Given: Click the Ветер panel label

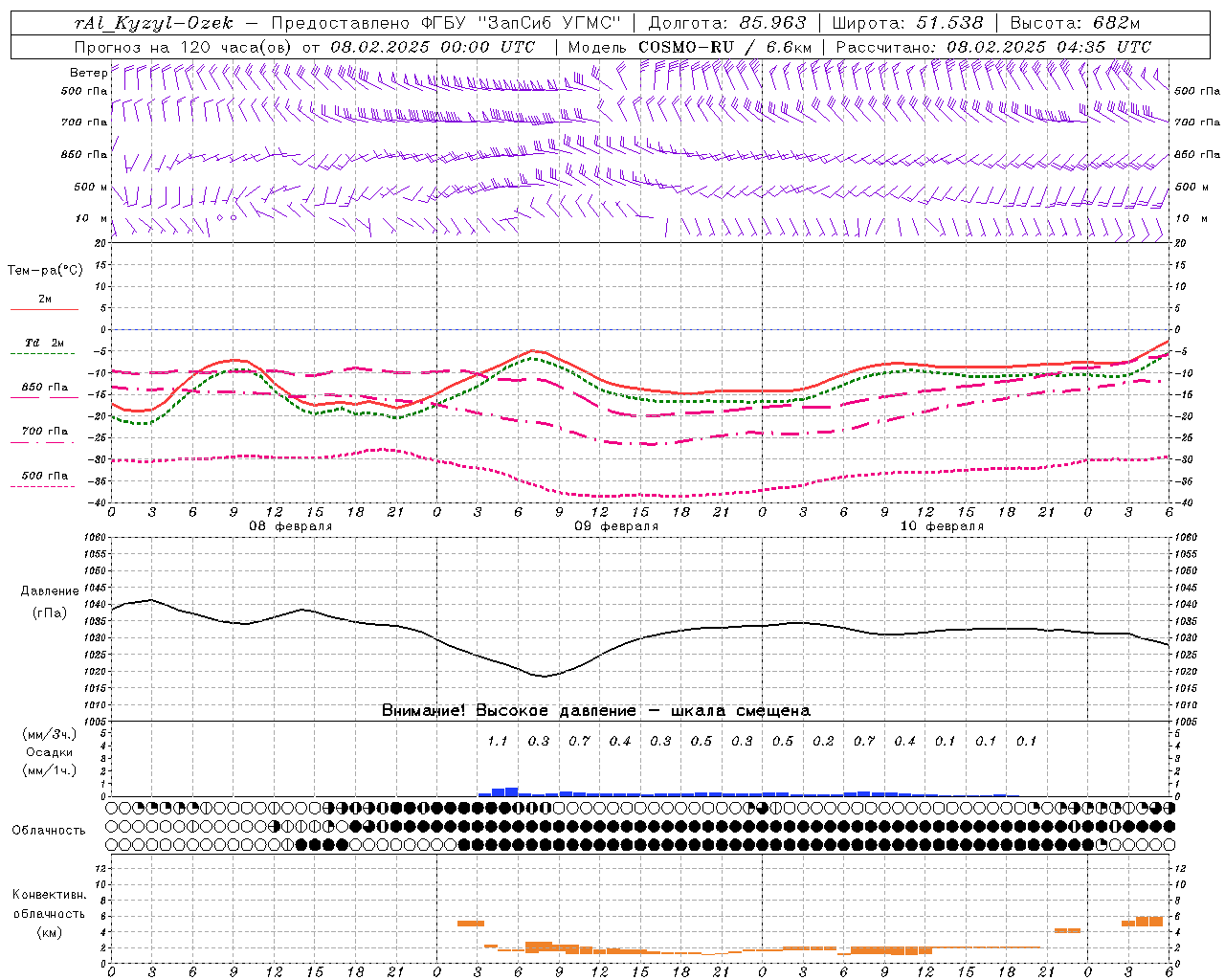Looking at the screenshot, I should [88, 73].
